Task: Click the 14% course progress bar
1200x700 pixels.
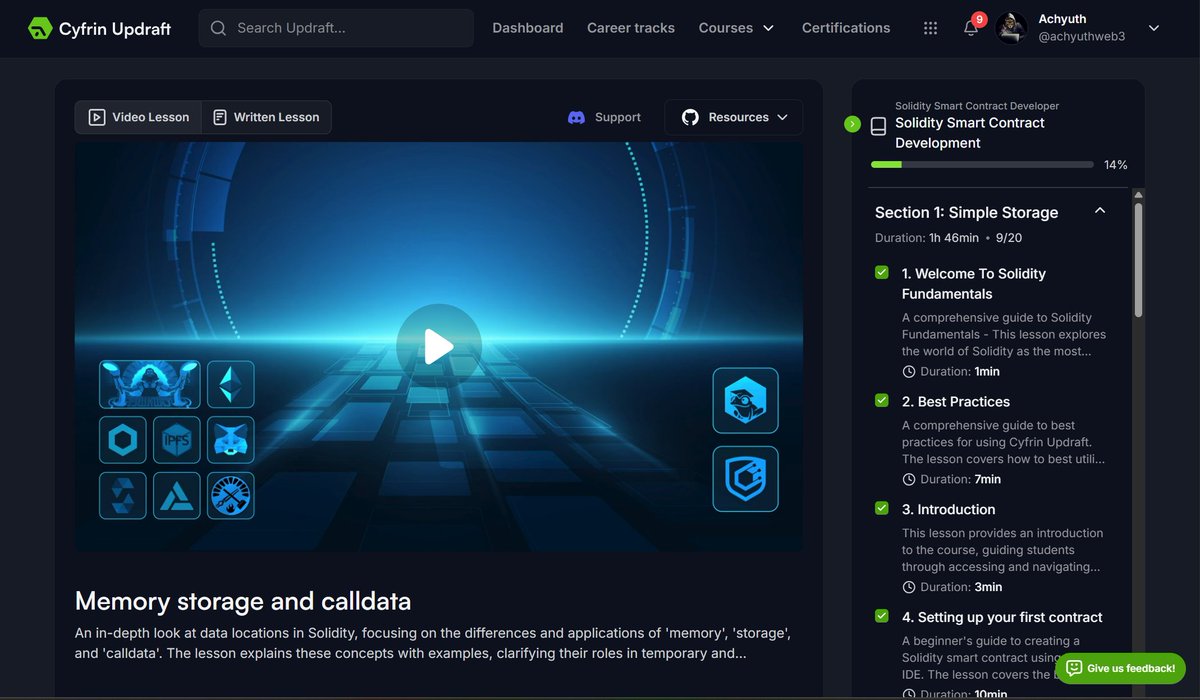Action: (984, 164)
